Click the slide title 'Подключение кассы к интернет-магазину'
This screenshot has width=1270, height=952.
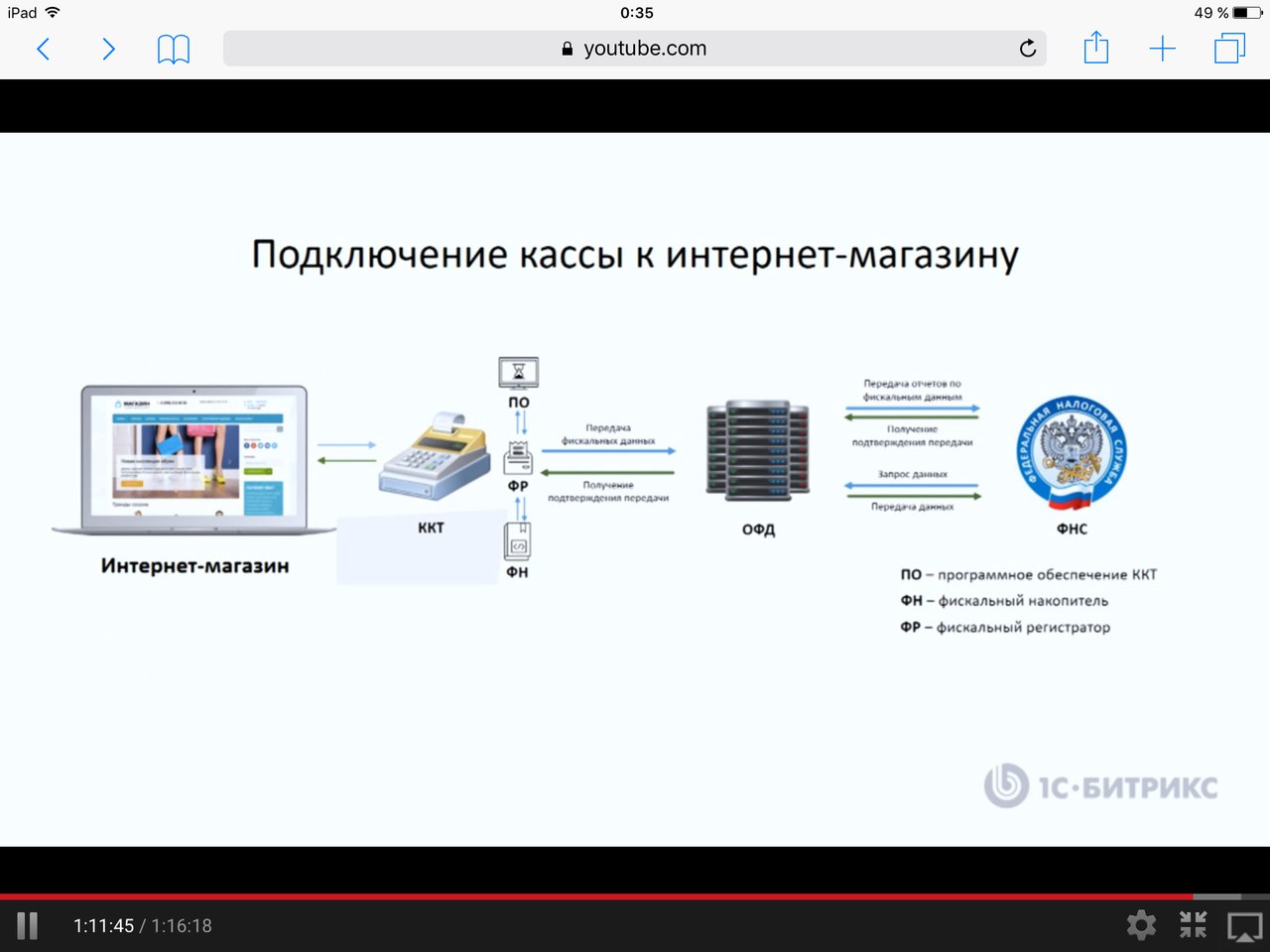point(635,255)
